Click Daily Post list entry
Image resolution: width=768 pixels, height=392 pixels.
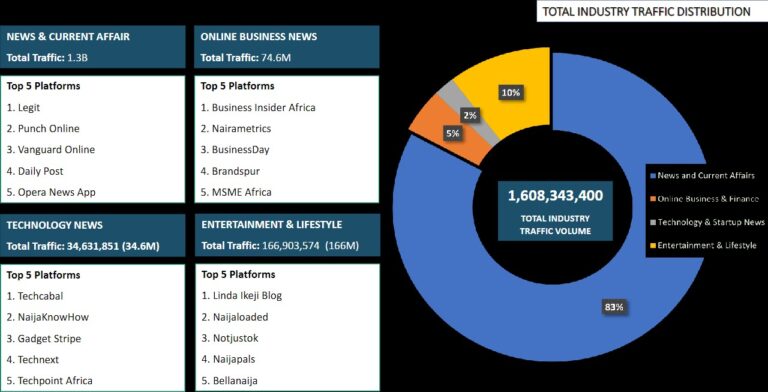pyautogui.click(x=35, y=171)
